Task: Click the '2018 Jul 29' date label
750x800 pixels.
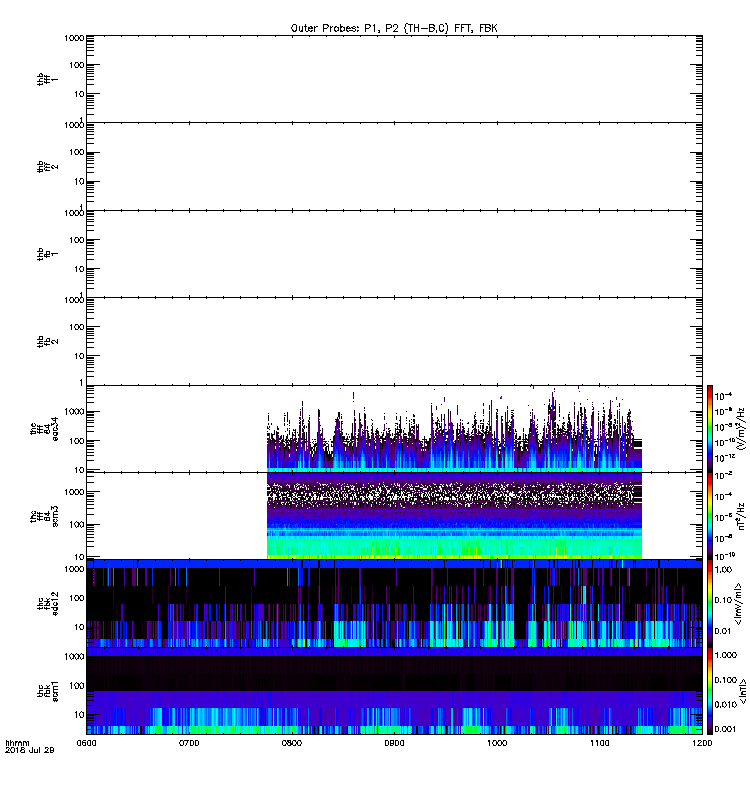Action: [30, 750]
